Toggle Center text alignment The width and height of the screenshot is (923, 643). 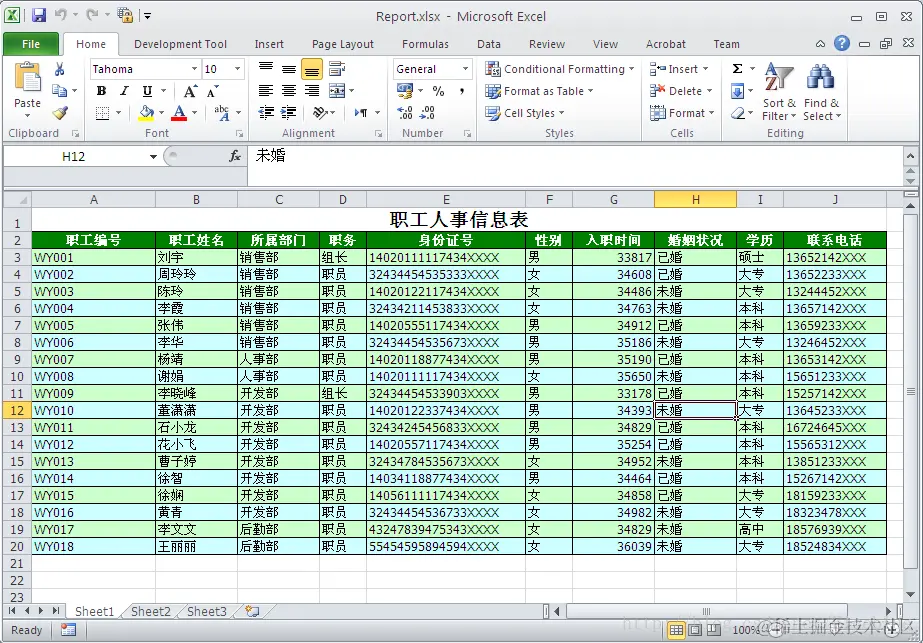pos(288,91)
